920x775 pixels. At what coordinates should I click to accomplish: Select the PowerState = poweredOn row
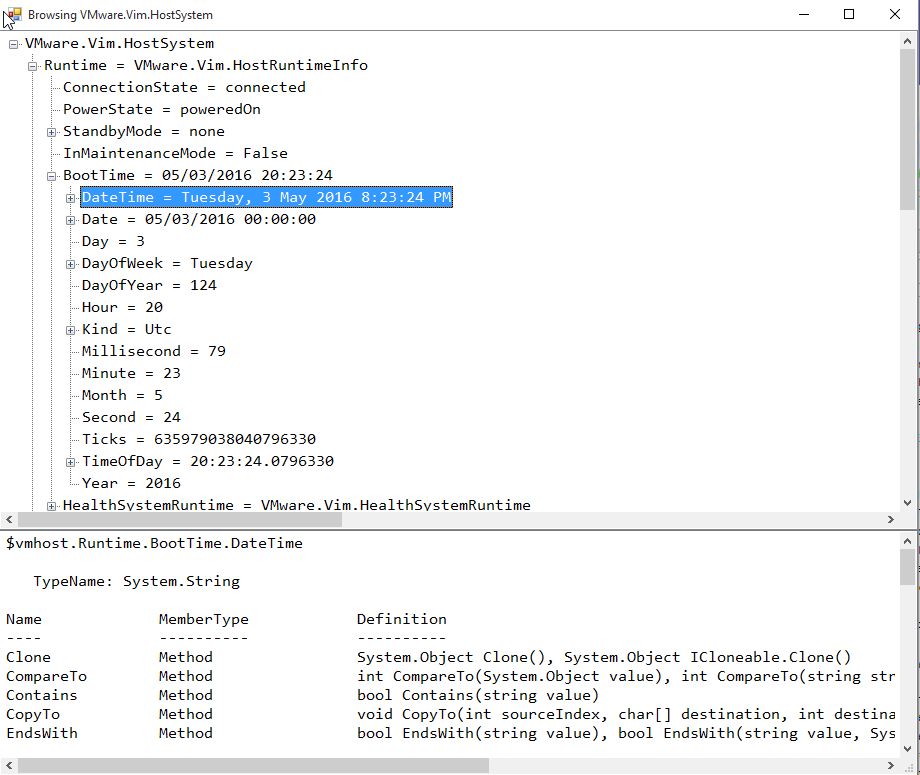click(x=162, y=109)
